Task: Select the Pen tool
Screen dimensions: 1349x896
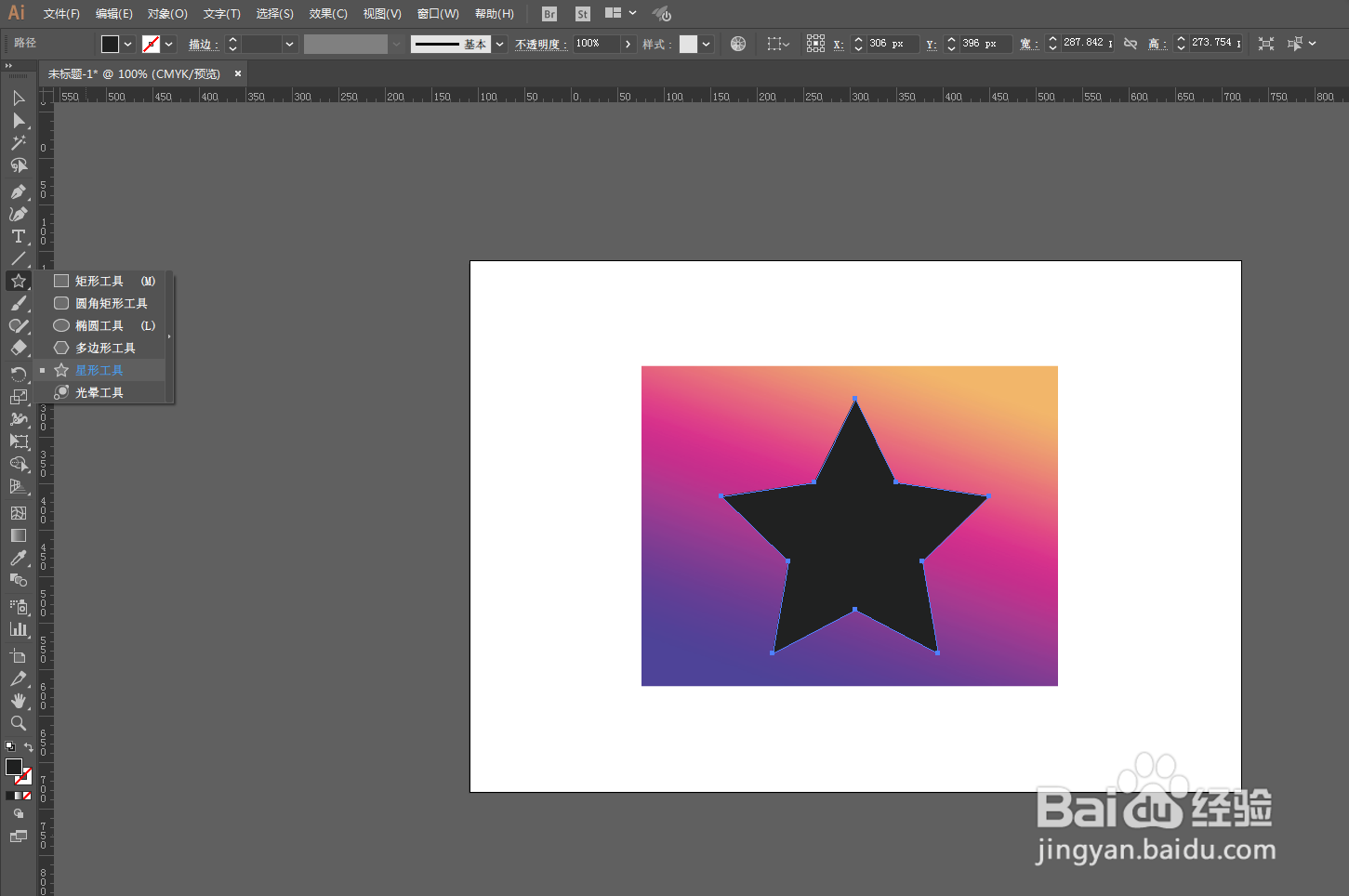Action: [x=18, y=191]
